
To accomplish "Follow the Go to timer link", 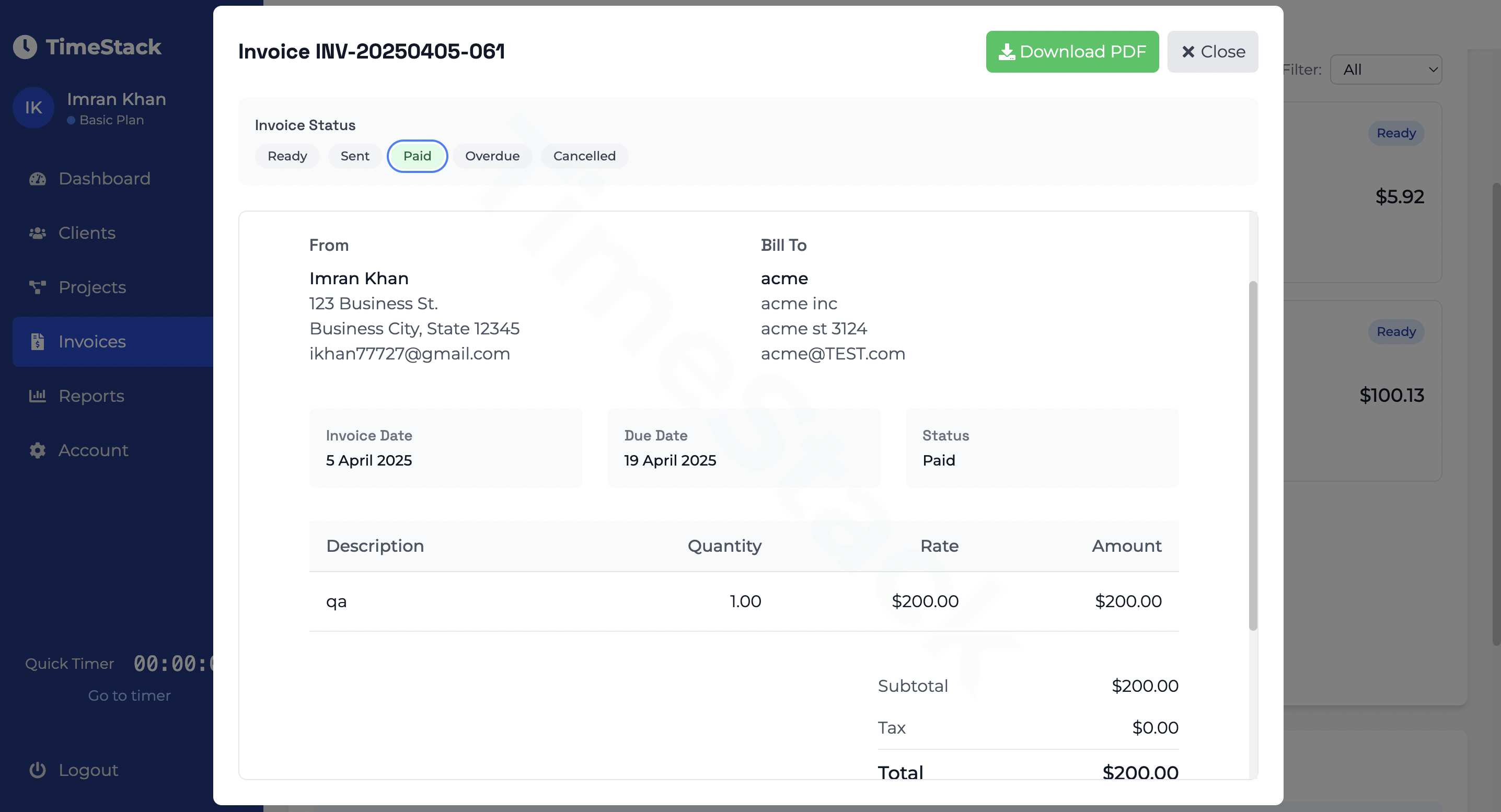I will tap(130, 695).
